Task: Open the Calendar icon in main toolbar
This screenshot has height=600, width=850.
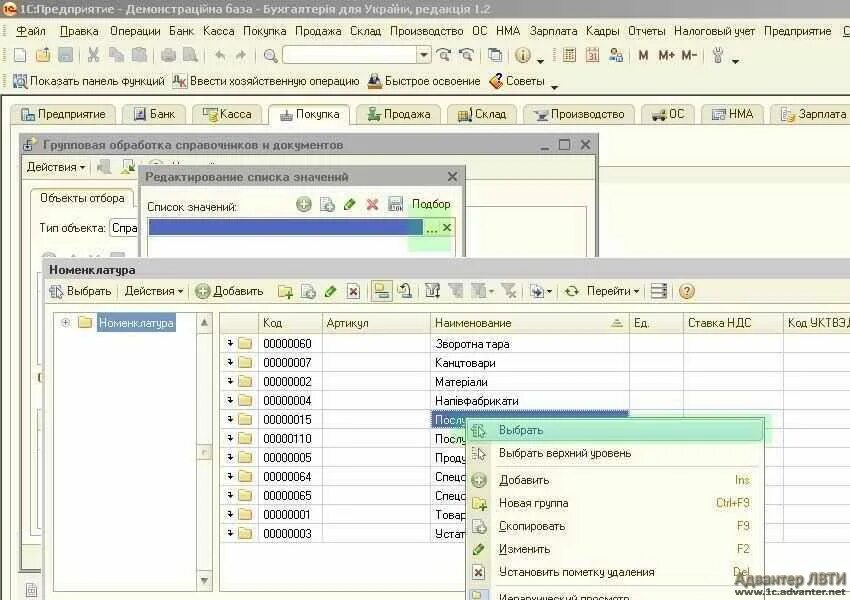Action: tap(592, 55)
